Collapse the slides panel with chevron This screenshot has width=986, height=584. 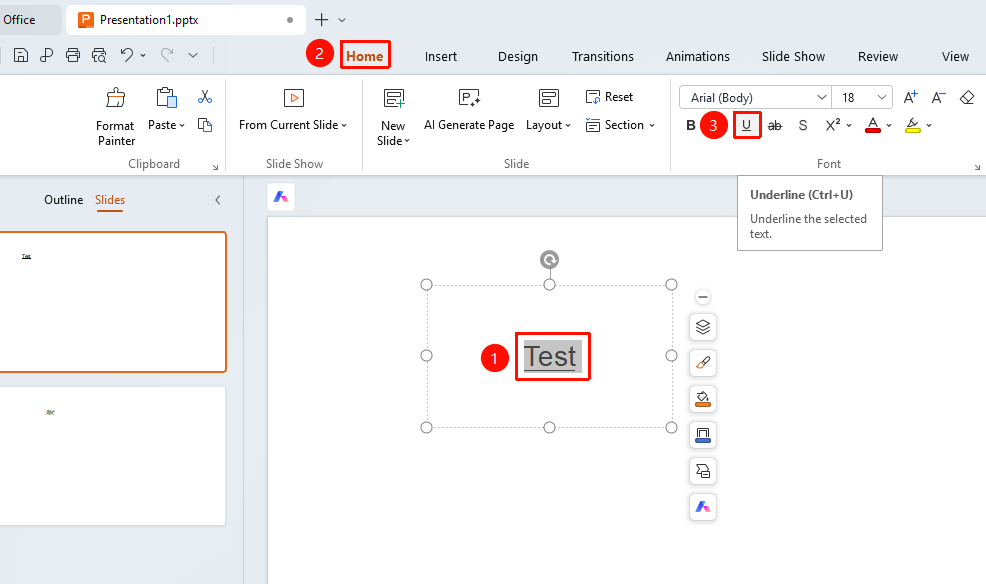click(218, 200)
